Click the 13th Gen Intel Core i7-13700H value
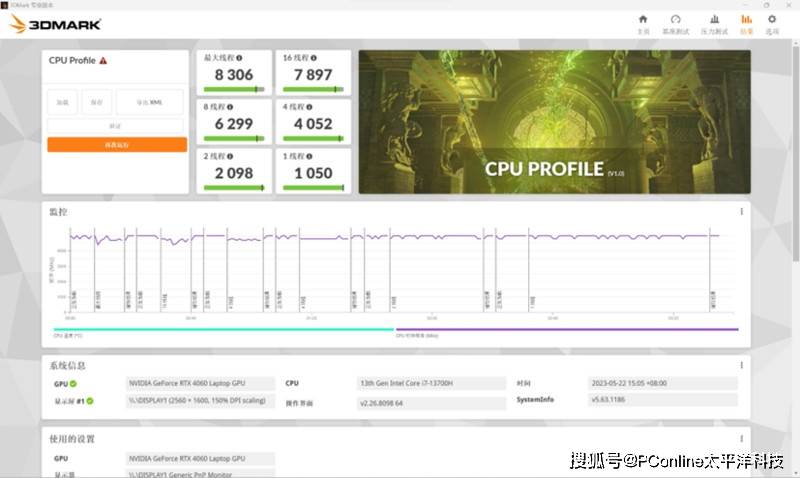This screenshot has height=478, width=800. click(431, 383)
